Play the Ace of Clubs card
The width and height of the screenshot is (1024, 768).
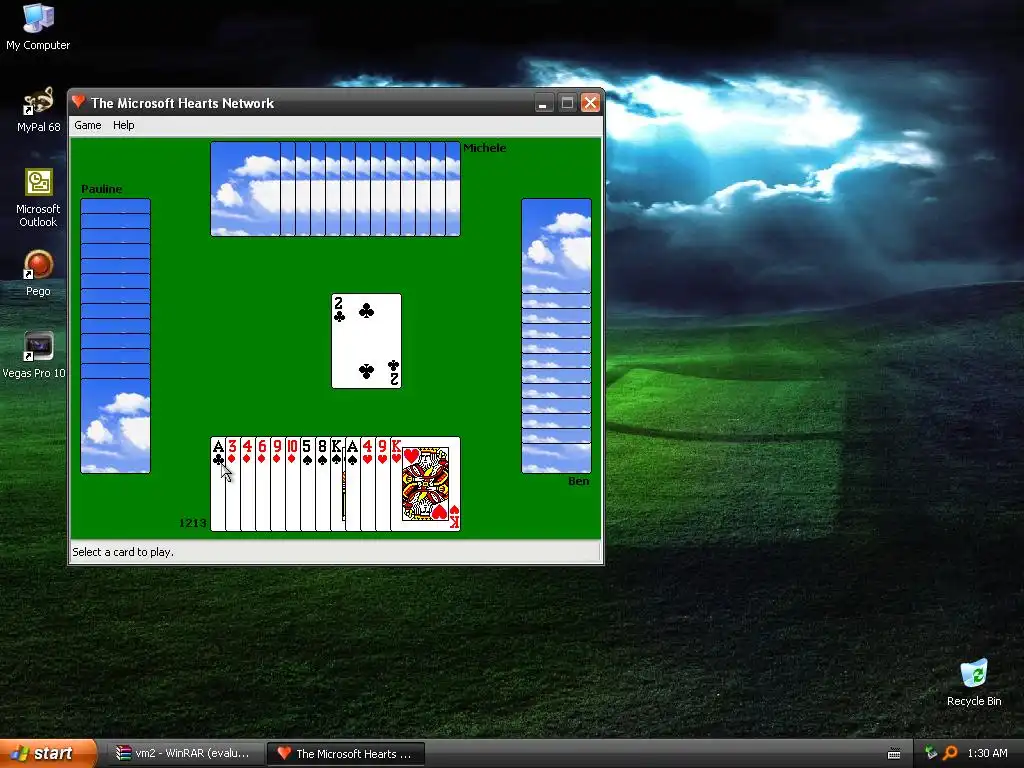[217, 484]
